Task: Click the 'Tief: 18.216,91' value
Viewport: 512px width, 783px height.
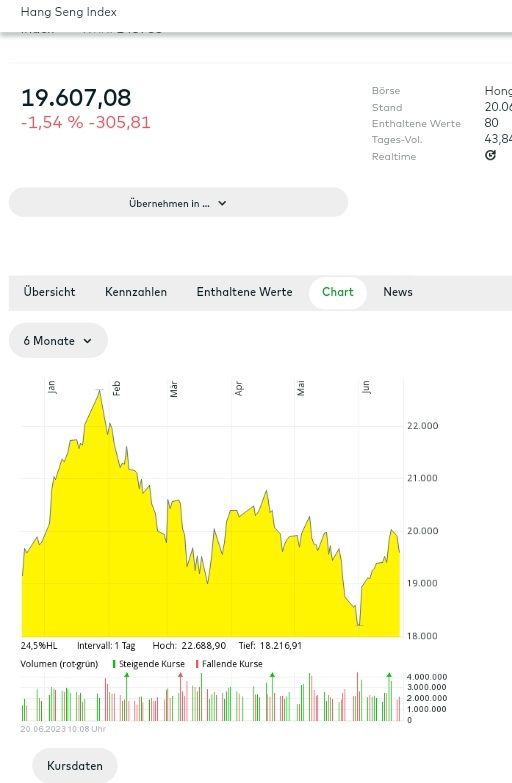Action: coord(270,646)
